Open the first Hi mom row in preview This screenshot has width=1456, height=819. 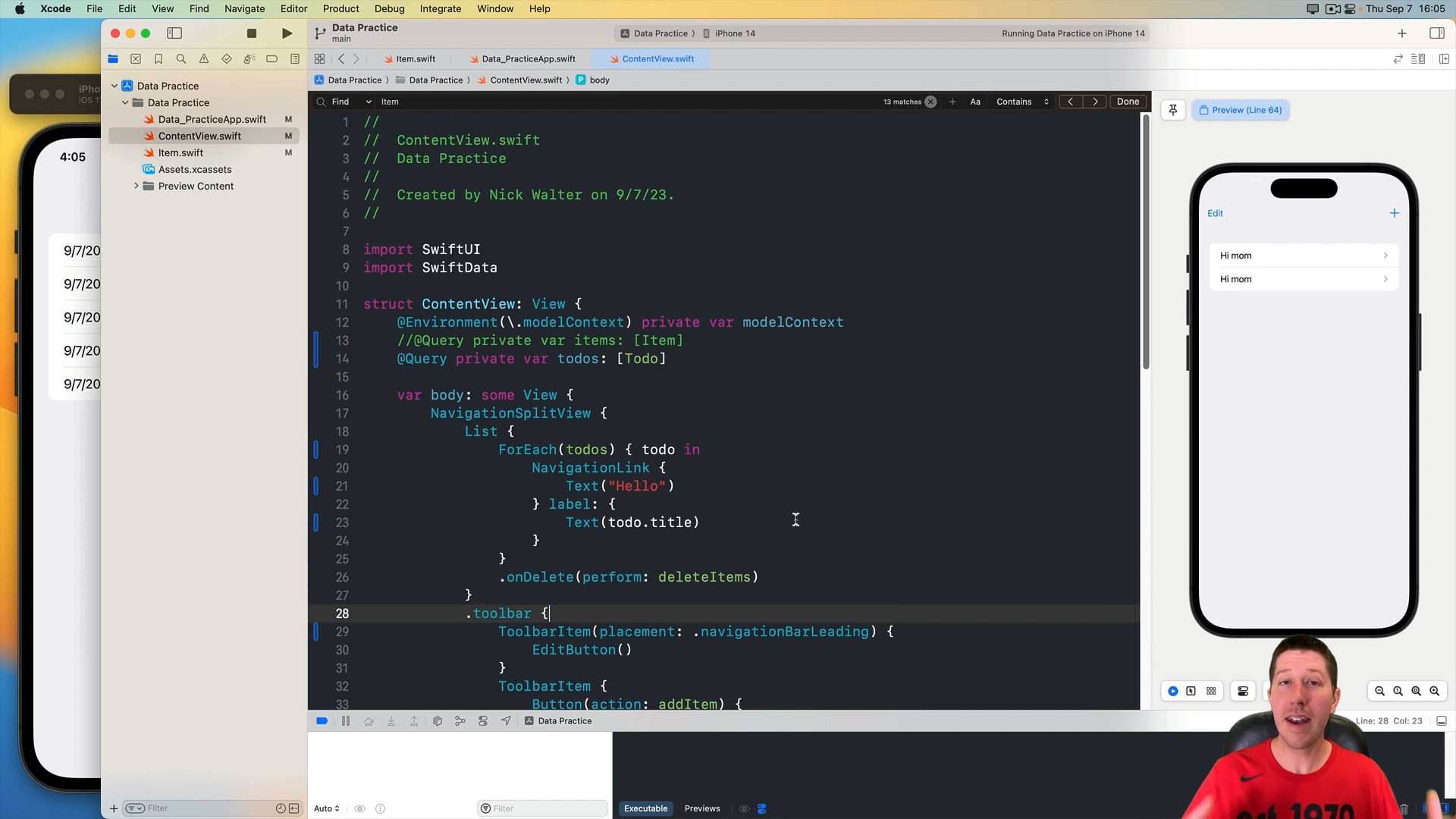(1304, 256)
